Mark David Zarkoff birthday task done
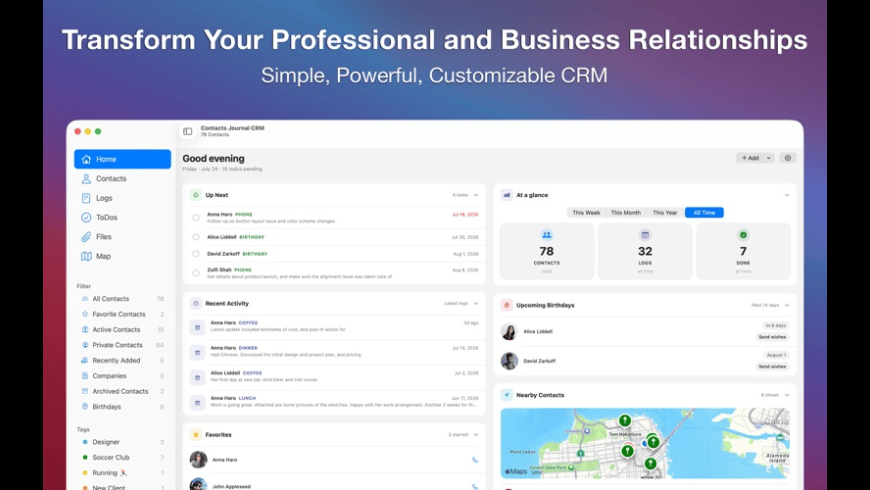This screenshot has height=490, width=870. [196, 254]
